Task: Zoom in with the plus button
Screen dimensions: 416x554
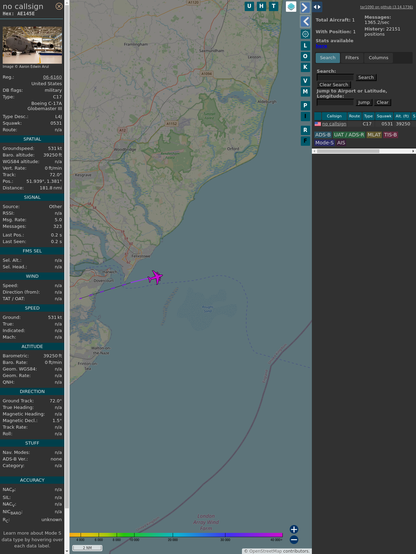Action: [x=294, y=529]
